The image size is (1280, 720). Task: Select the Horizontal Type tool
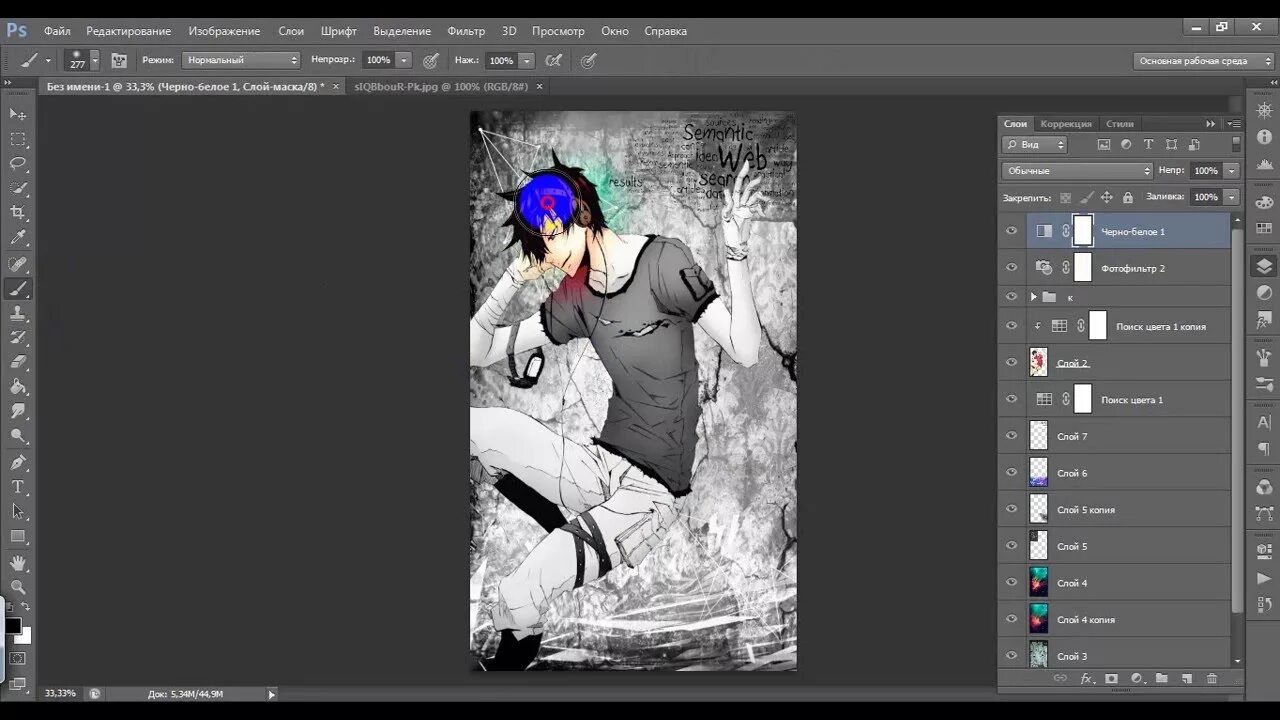(18, 487)
